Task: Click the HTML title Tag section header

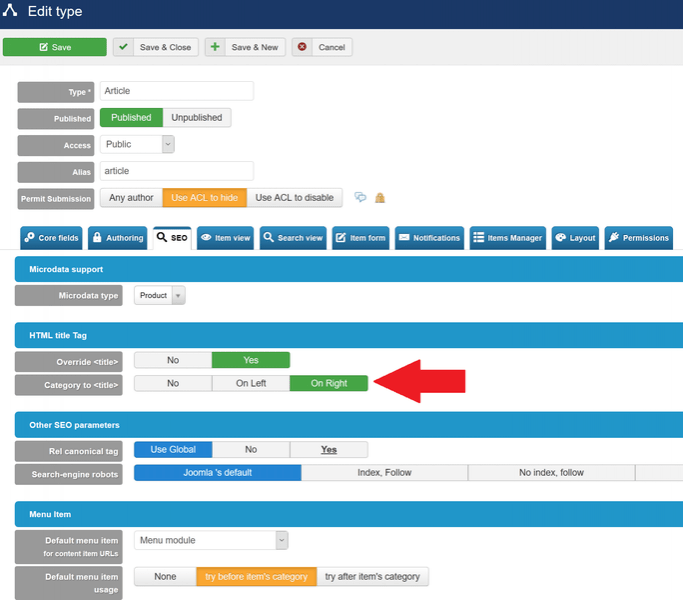Action: pyautogui.click(x=349, y=336)
